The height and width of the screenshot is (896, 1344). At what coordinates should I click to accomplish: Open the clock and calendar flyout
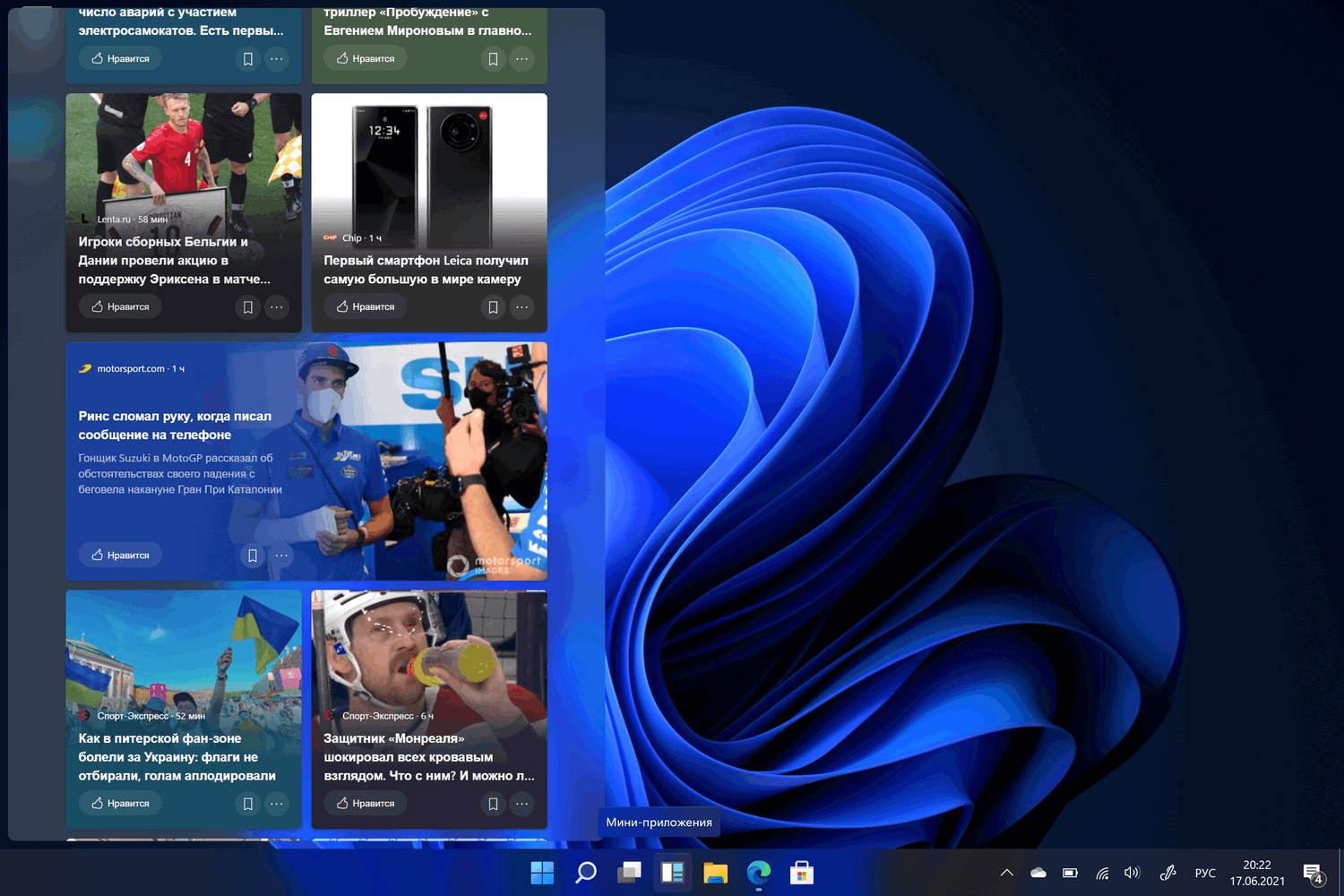point(1257,873)
